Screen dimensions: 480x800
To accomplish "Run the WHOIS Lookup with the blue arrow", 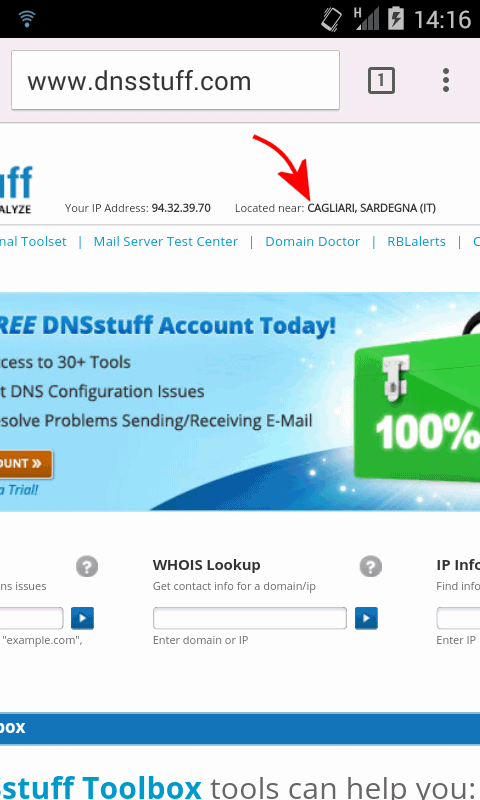I will [x=366, y=618].
